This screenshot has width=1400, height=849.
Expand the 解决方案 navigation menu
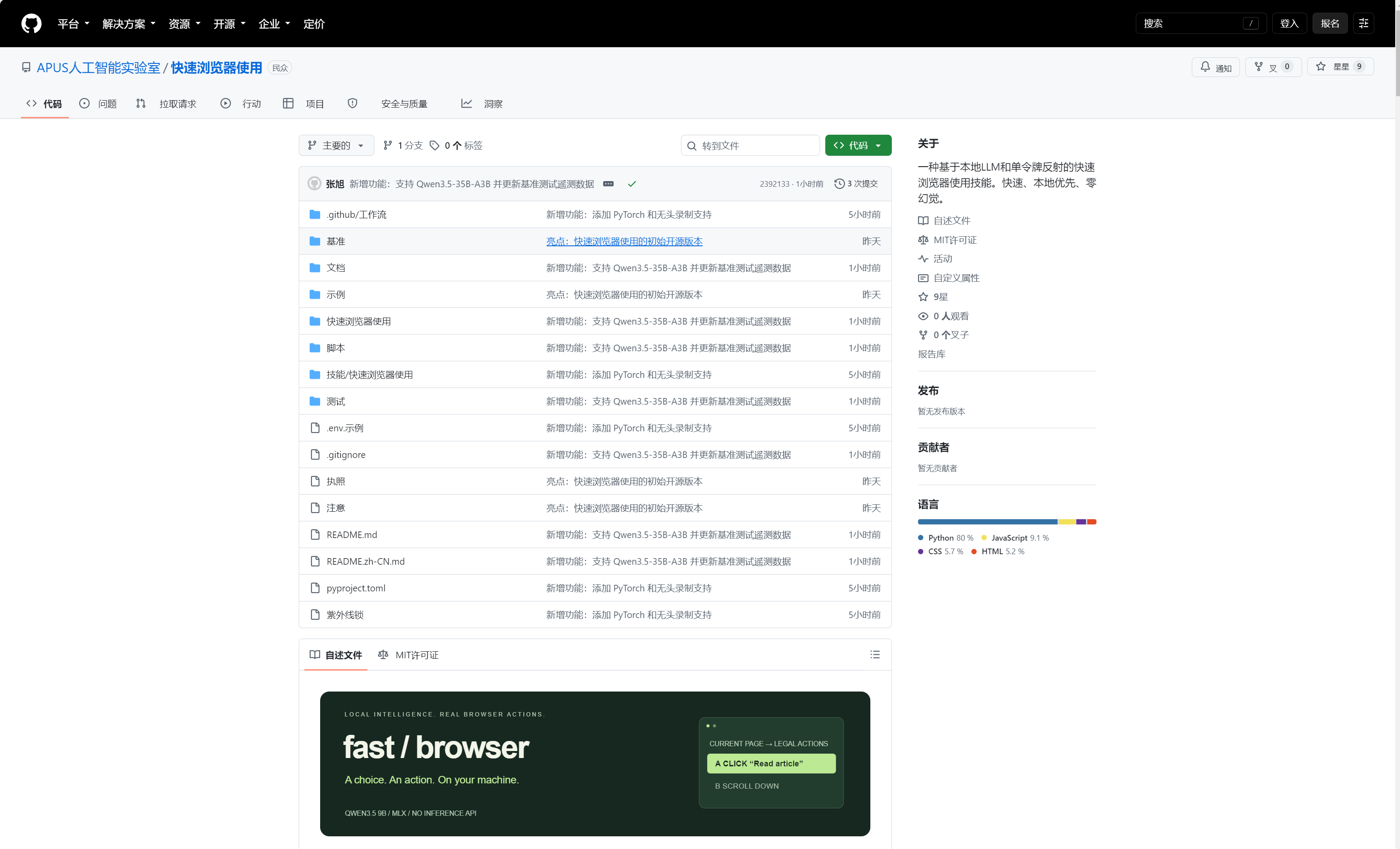(129, 24)
